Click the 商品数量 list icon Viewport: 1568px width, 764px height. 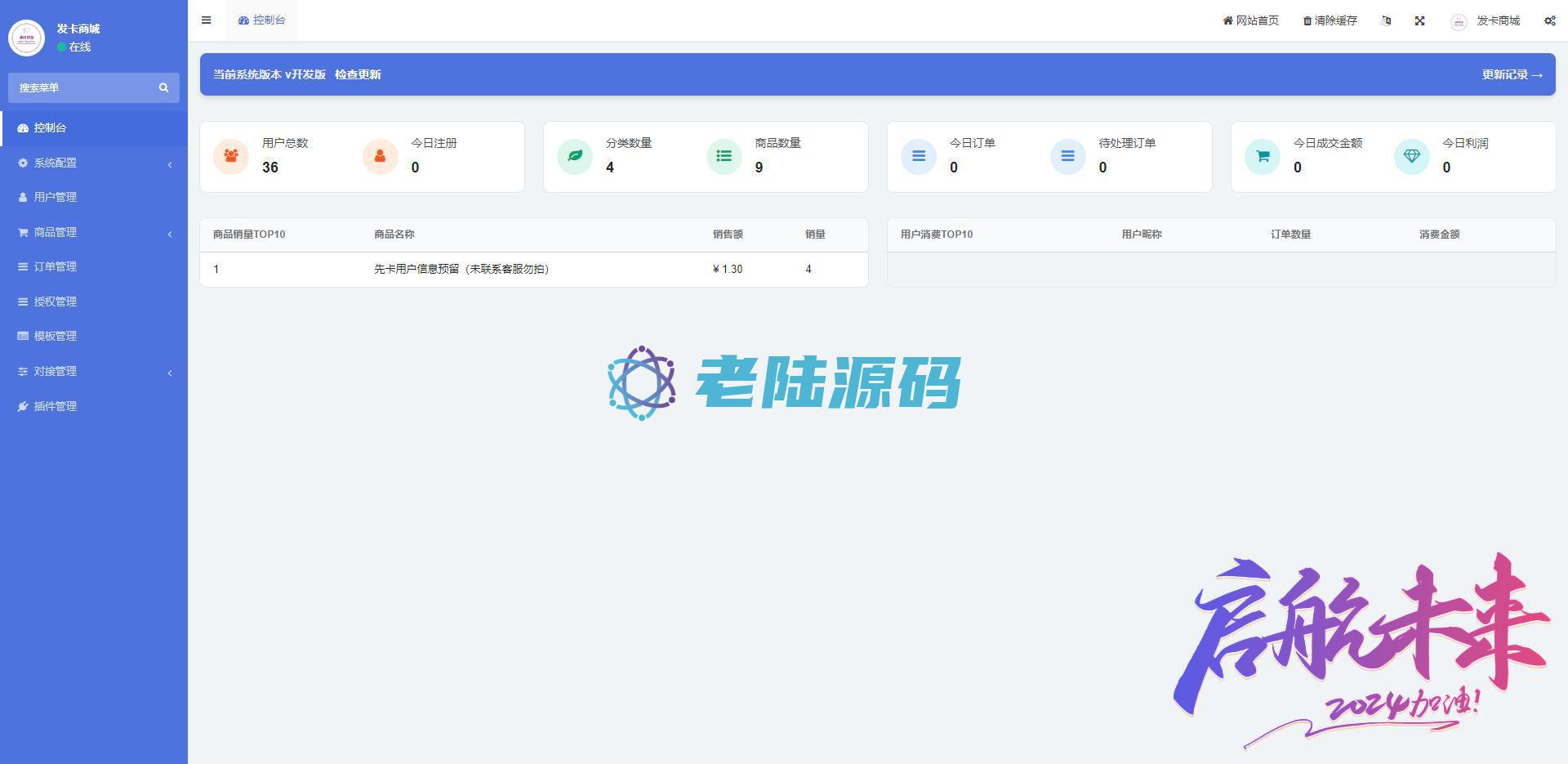(x=724, y=156)
